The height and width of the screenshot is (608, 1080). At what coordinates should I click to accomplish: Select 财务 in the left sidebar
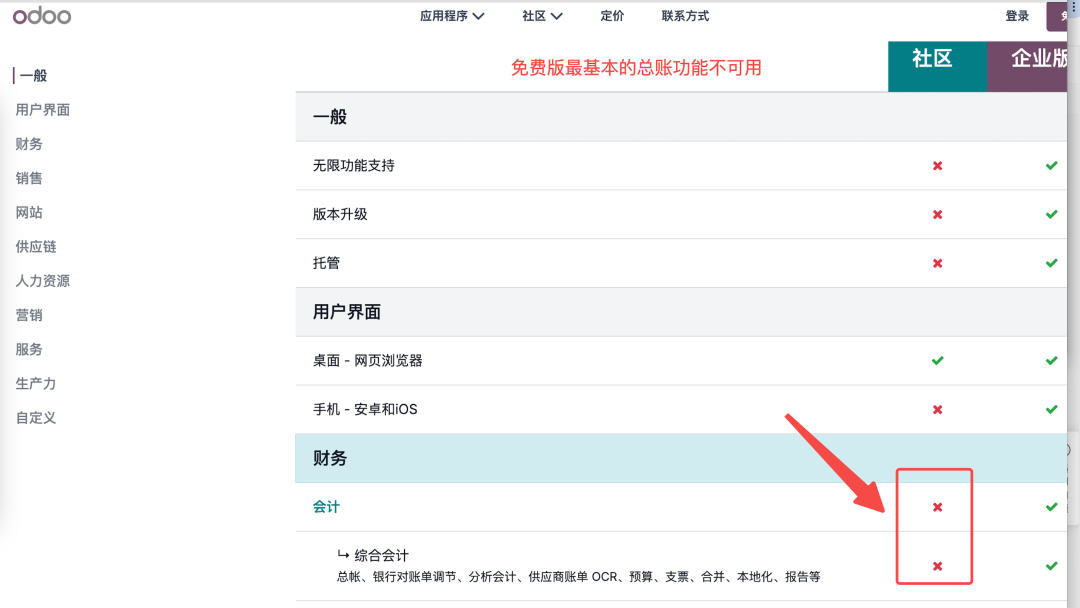pyautogui.click(x=29, y=144)
